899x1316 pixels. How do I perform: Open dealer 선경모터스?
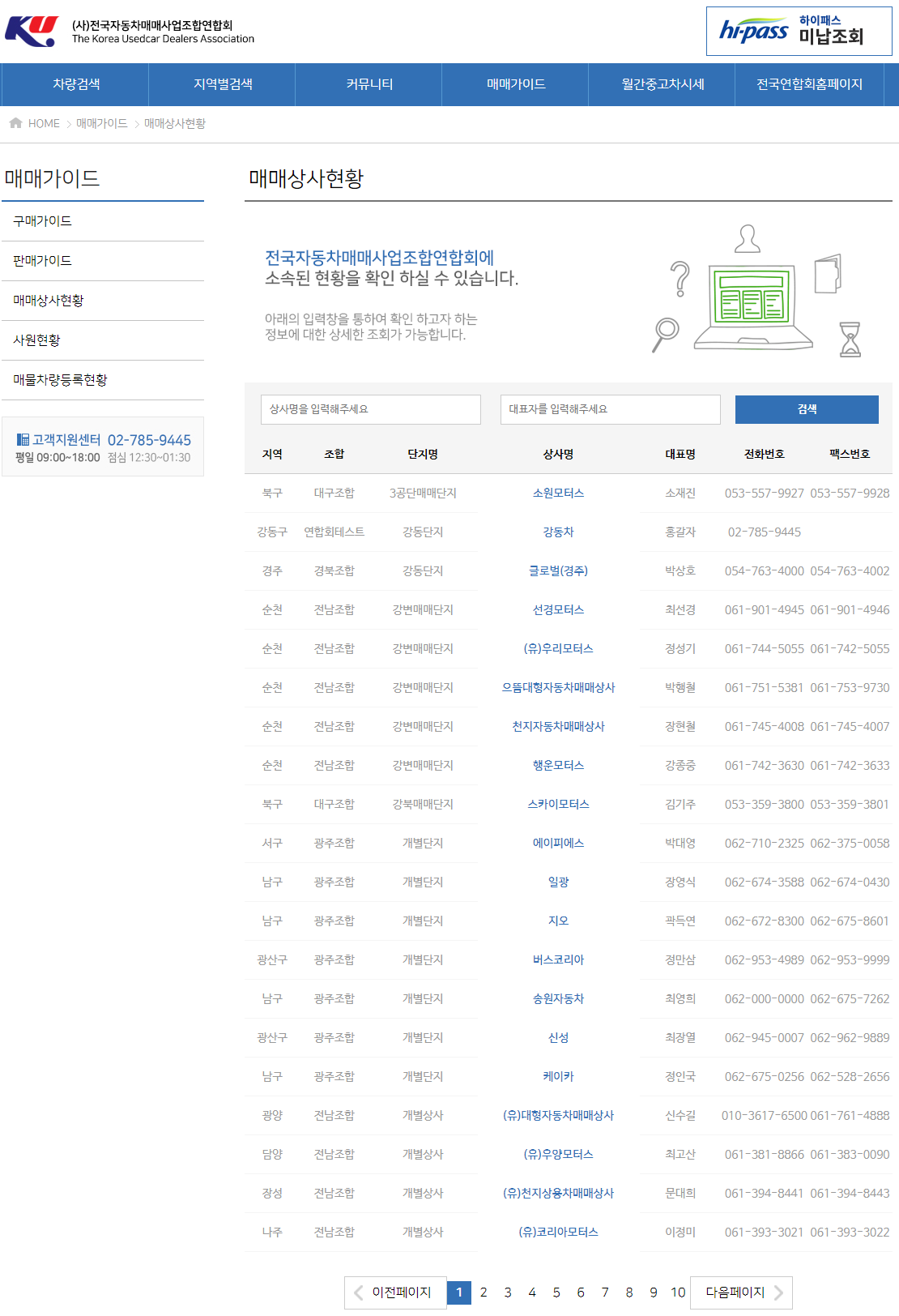pyautogui.click(x=558, y=609)
